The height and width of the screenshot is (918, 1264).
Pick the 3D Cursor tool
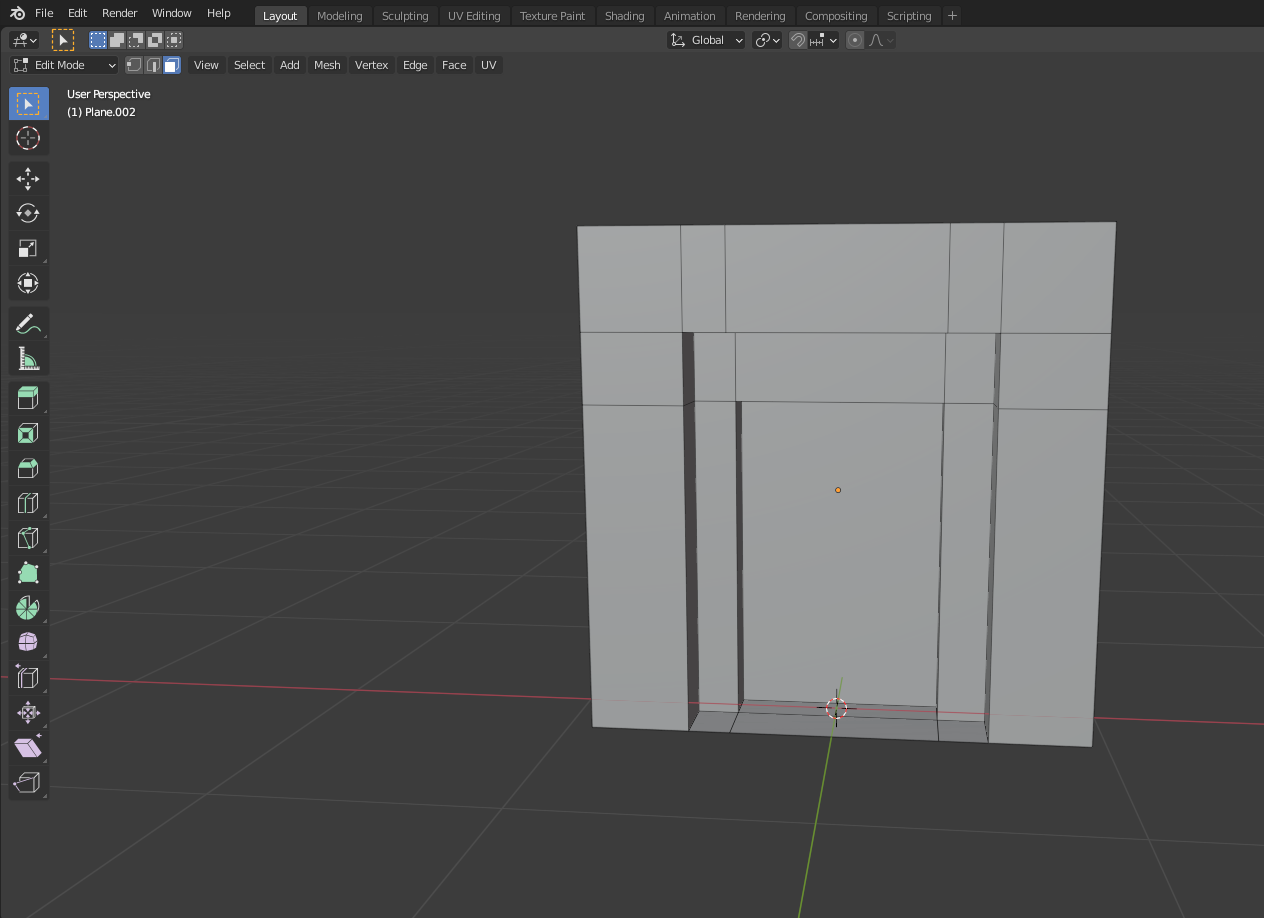tap(28, 138)
